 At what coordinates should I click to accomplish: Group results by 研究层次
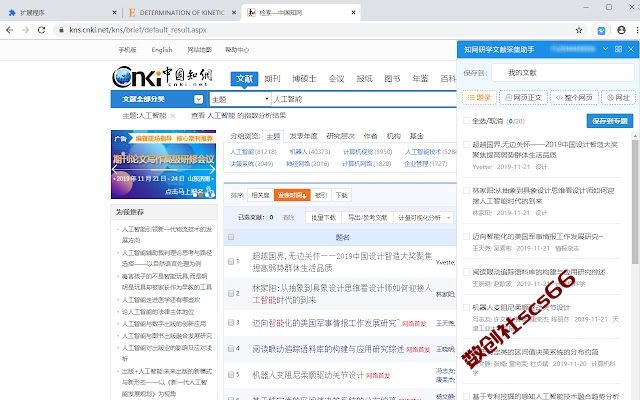click(x=340, y=136)
